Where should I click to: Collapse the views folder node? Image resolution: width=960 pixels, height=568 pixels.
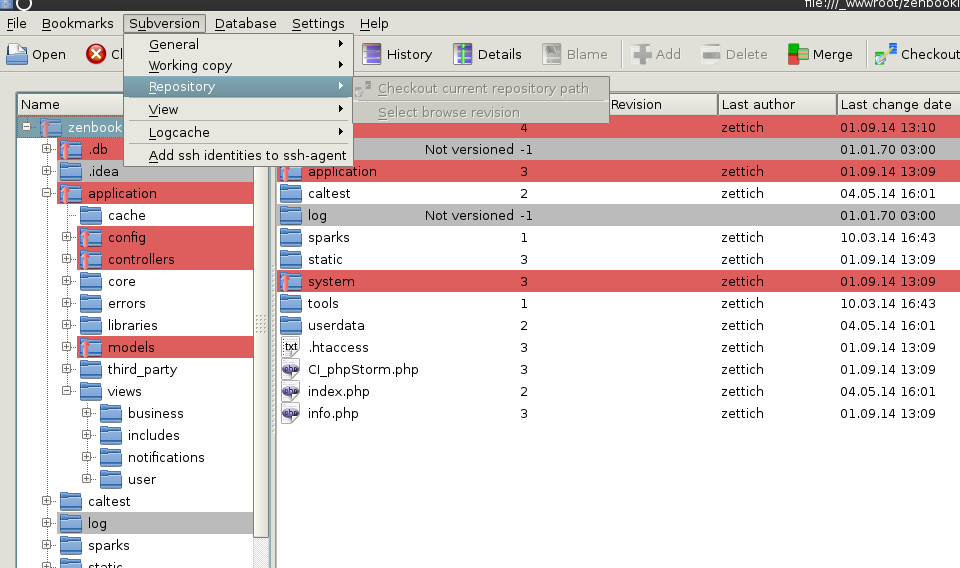tap(67, 391)
